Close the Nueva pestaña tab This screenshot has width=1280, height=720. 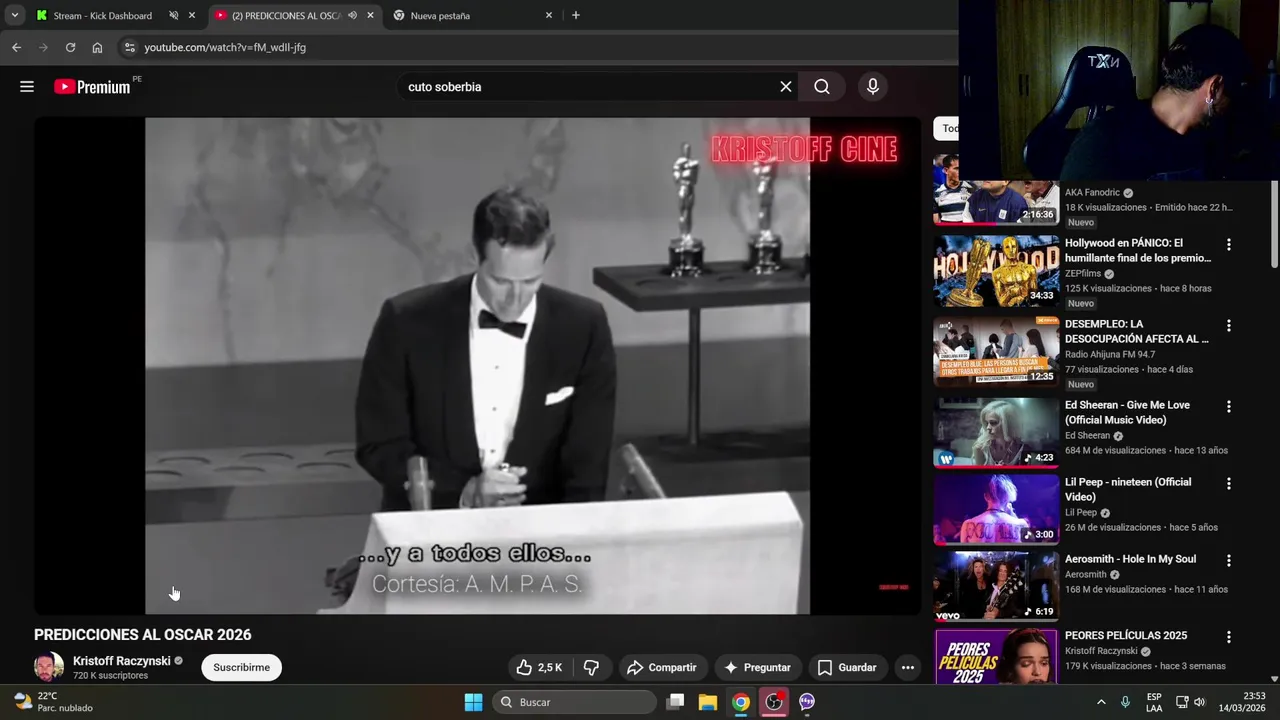click(548, 15)
